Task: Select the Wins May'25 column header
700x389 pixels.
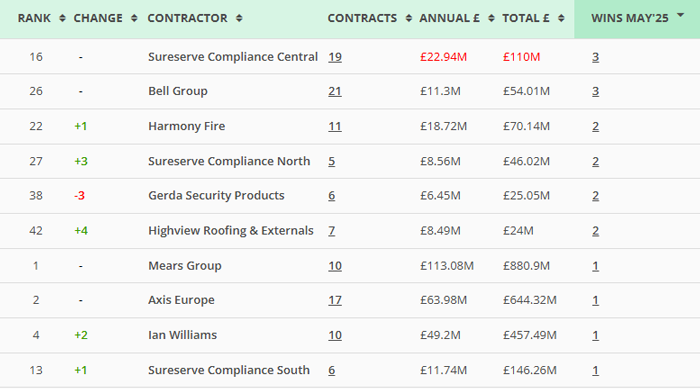Action: click(x=629, y=18)
